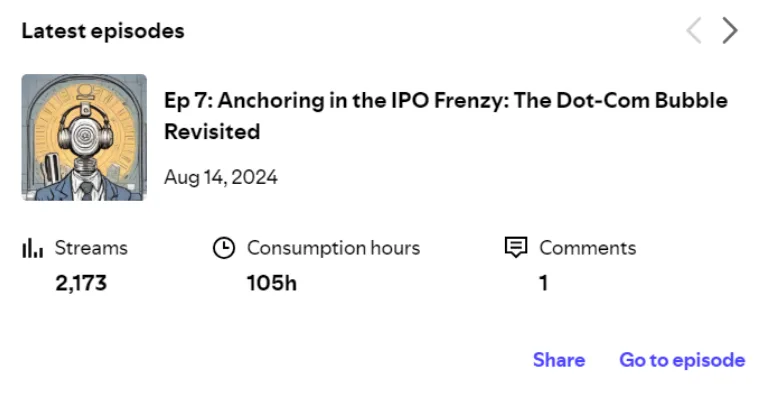Select the comments count of 1
764x393 pixels.
[544, 283]
